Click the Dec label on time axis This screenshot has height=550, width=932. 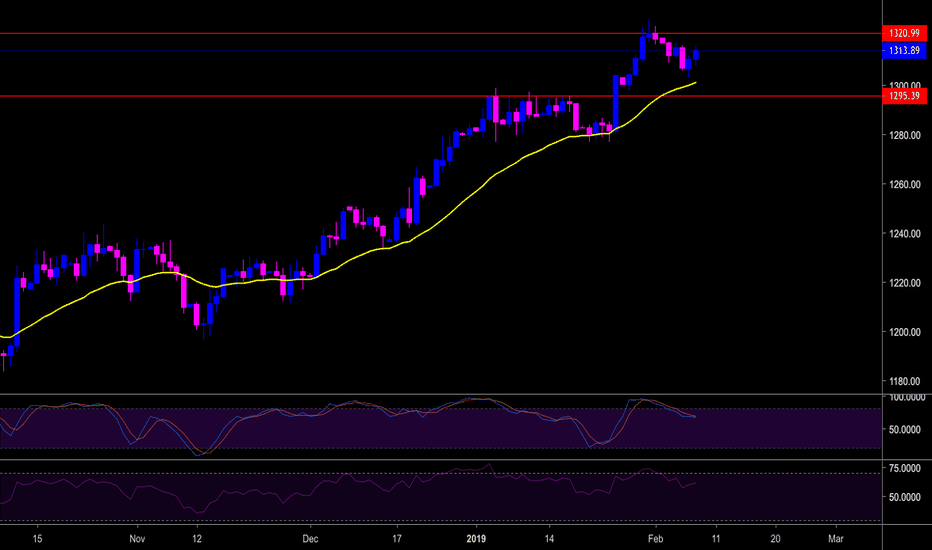(x=310, y=539)
